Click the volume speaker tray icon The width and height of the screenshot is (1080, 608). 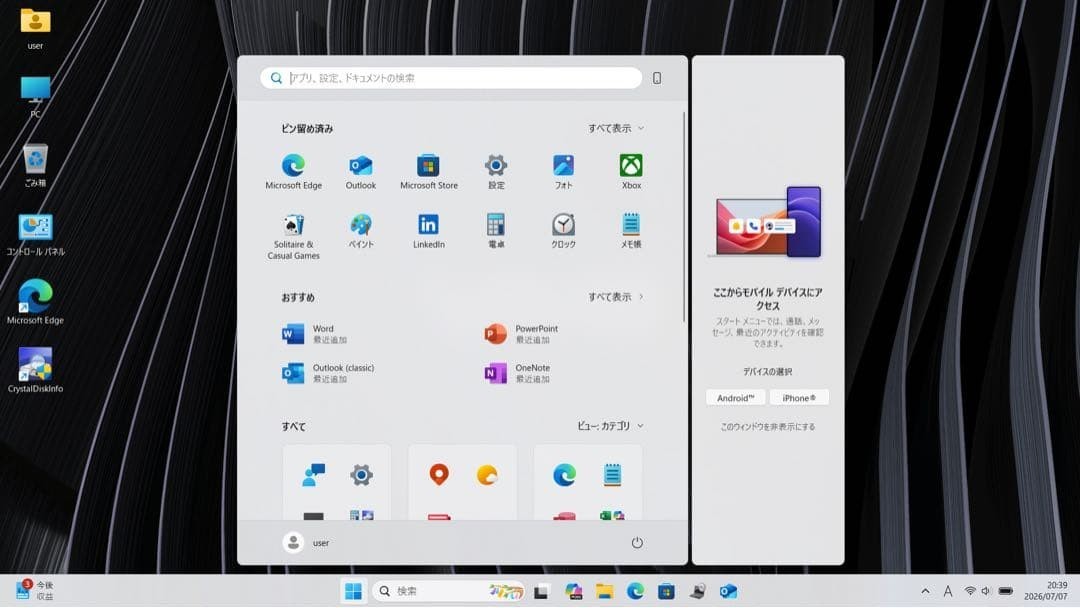coord(986,591)
